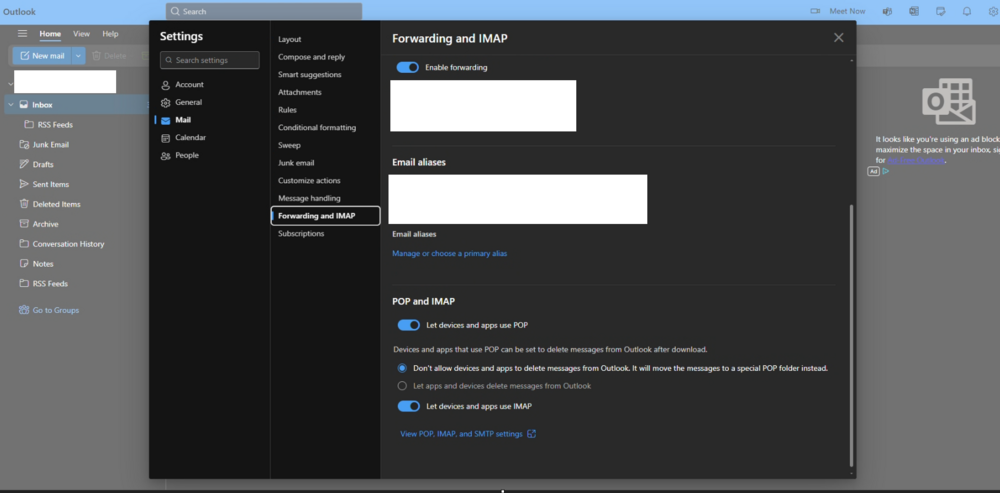Click the Search settings field

coord(210,60)
